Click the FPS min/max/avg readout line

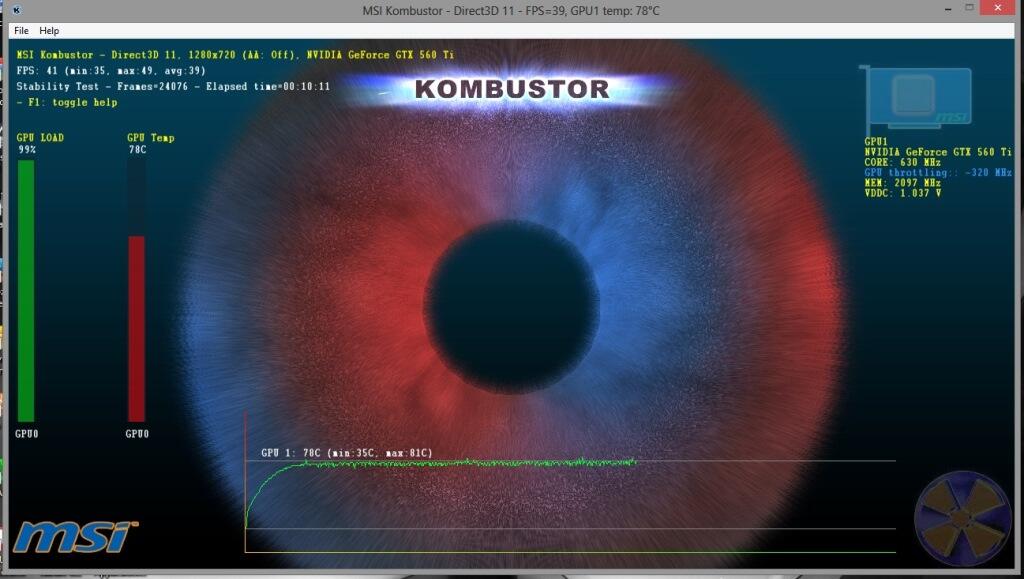(111, 70)
